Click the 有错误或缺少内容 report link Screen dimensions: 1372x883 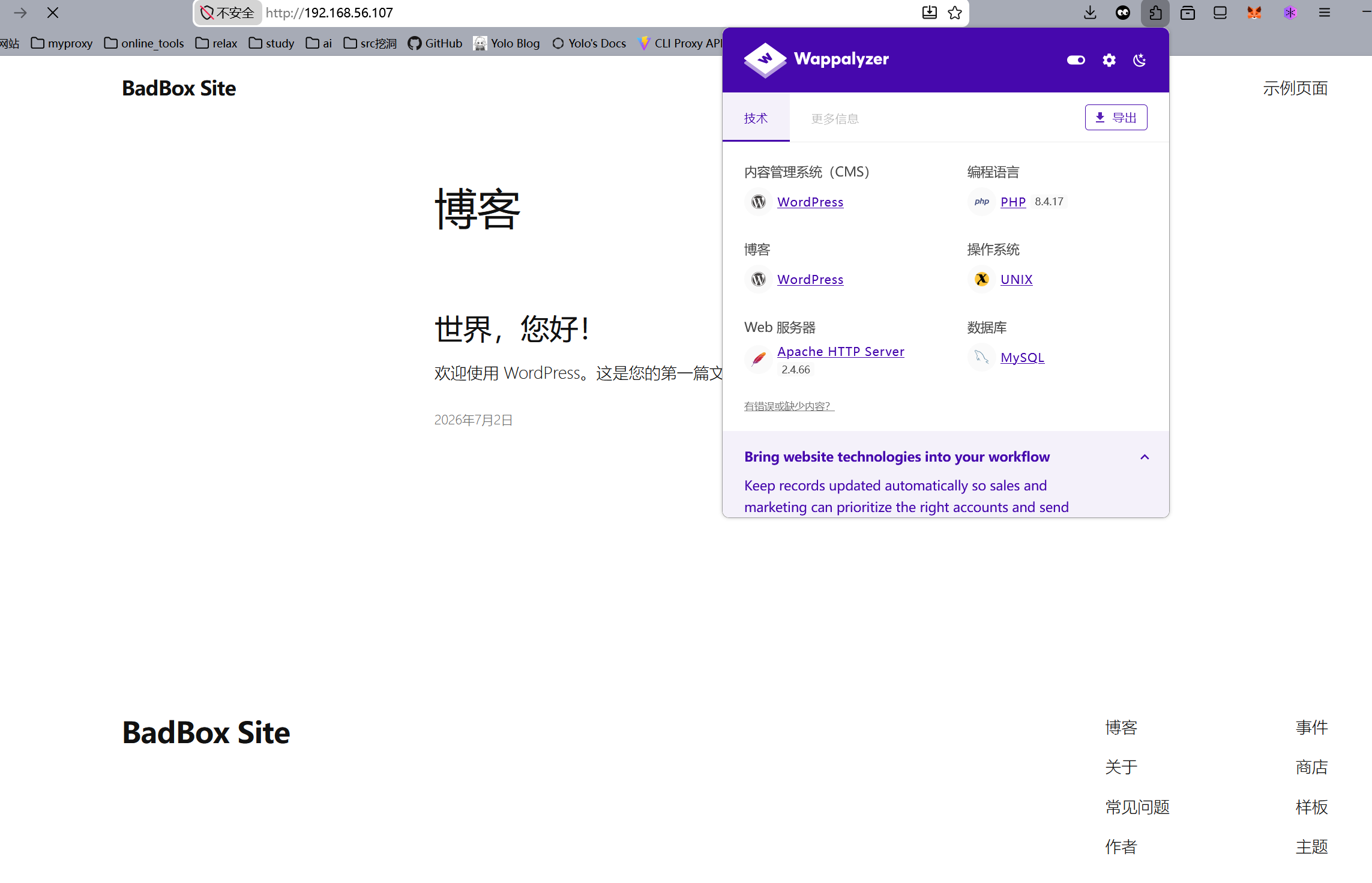click(789, 406)
